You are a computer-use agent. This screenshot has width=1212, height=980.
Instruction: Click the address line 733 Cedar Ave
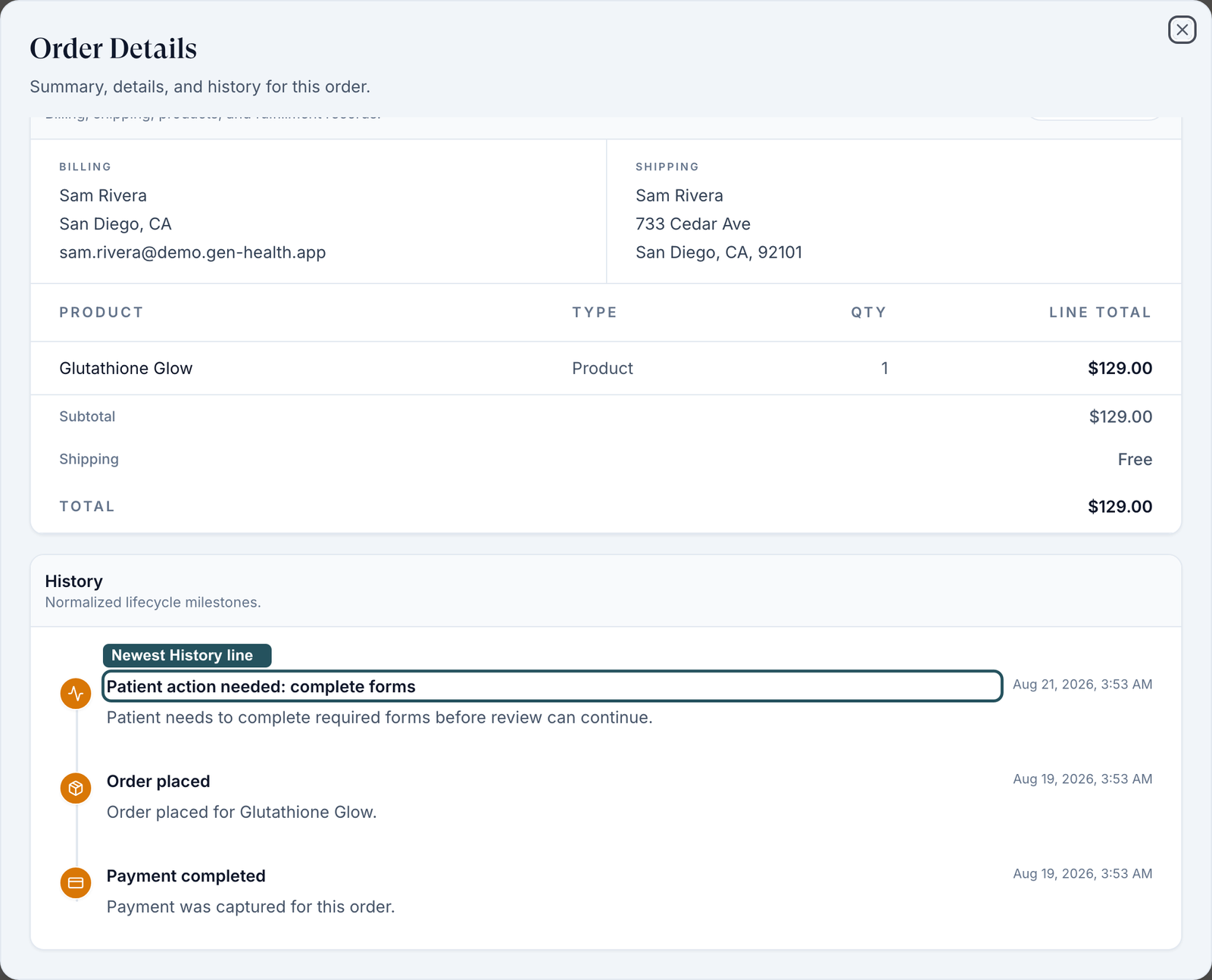[x=692, y=223]
